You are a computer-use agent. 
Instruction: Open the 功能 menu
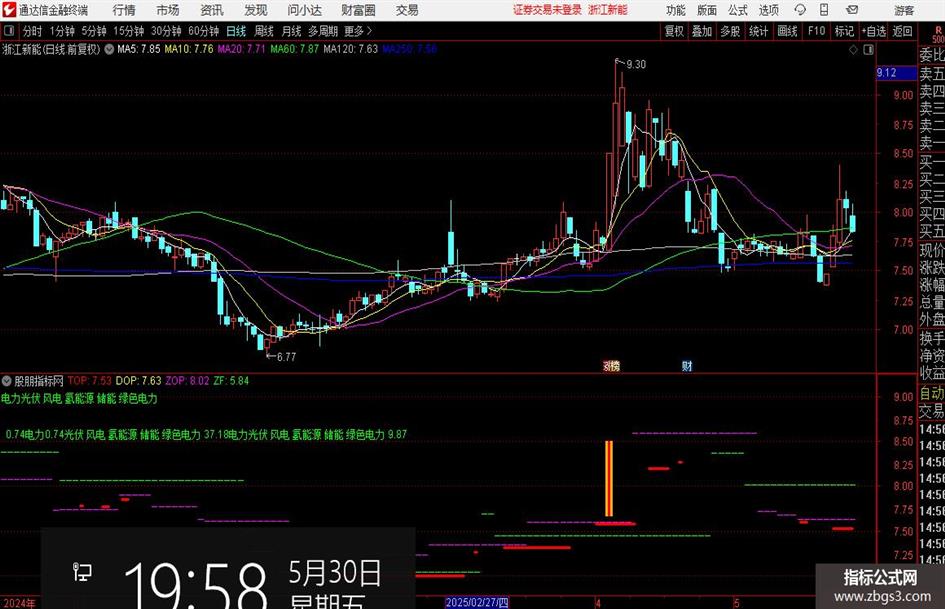click(676, 10)
